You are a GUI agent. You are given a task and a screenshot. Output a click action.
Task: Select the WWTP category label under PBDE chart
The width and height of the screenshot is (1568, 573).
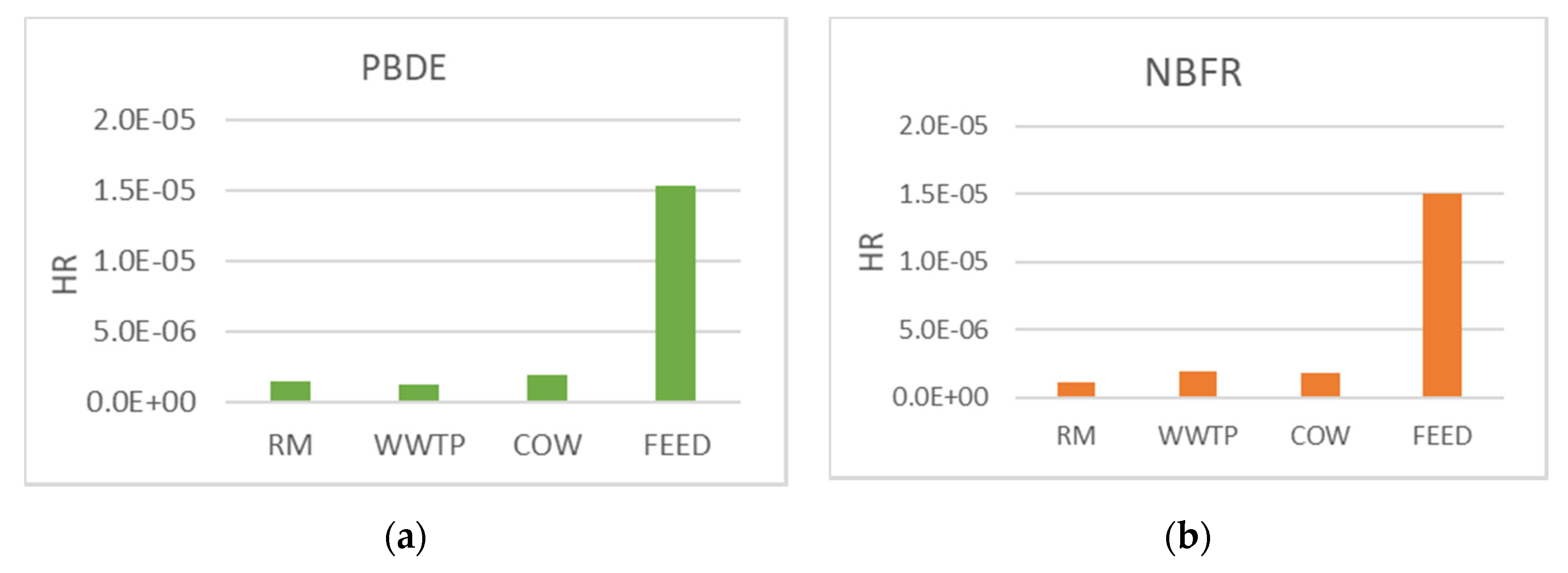coord(419,445)
